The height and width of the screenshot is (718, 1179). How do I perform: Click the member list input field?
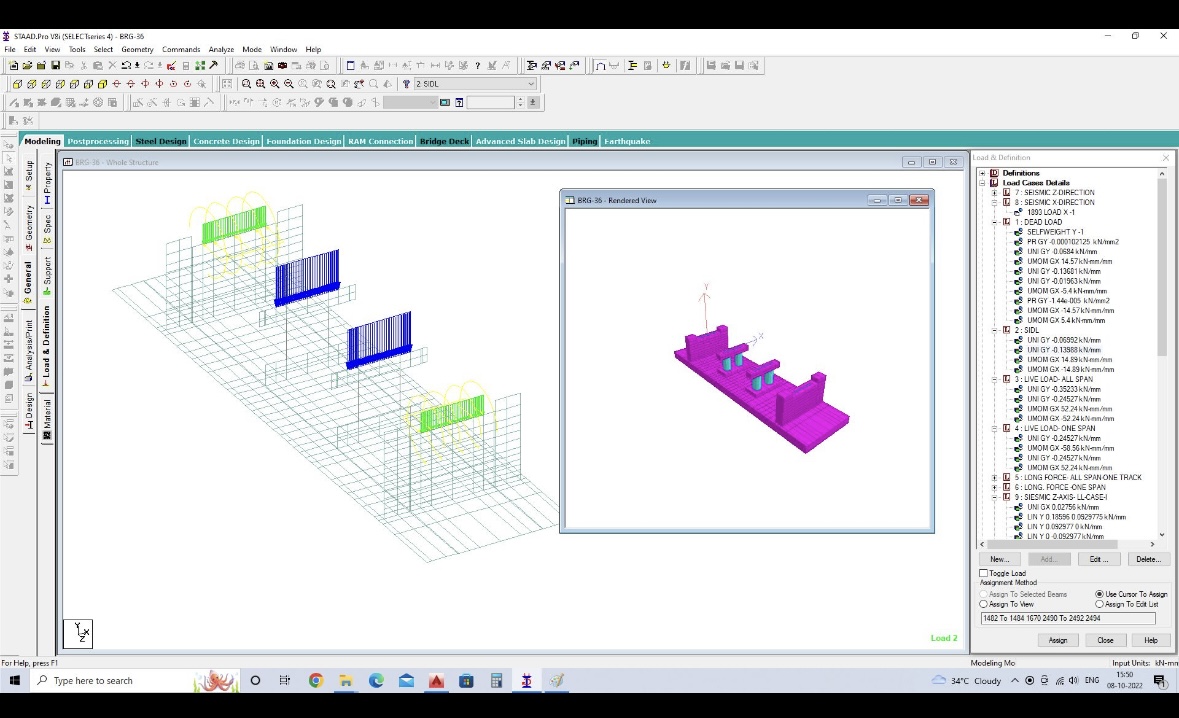coord(1067,619)
